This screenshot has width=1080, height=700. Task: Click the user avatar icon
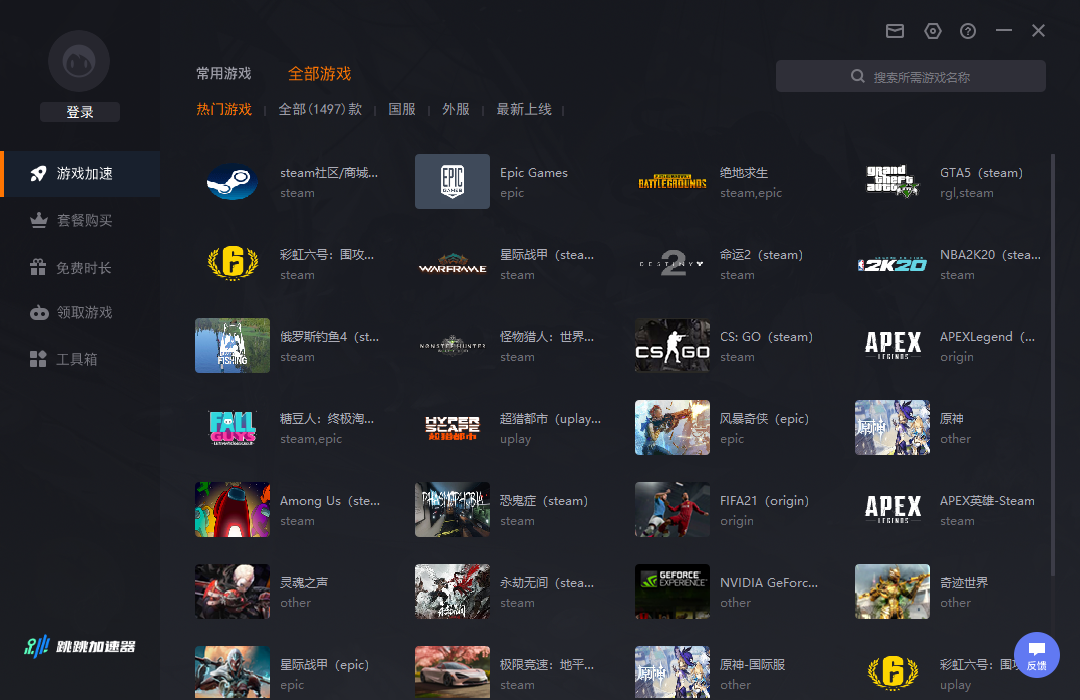point(79,61)
